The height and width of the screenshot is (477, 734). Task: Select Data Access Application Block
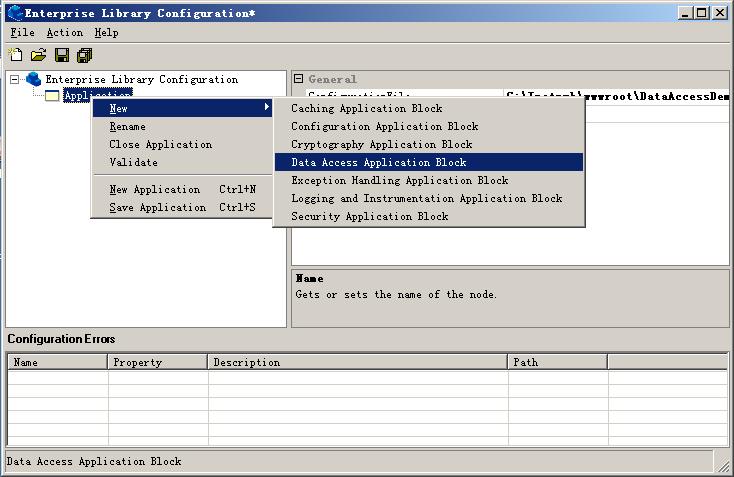378,162
